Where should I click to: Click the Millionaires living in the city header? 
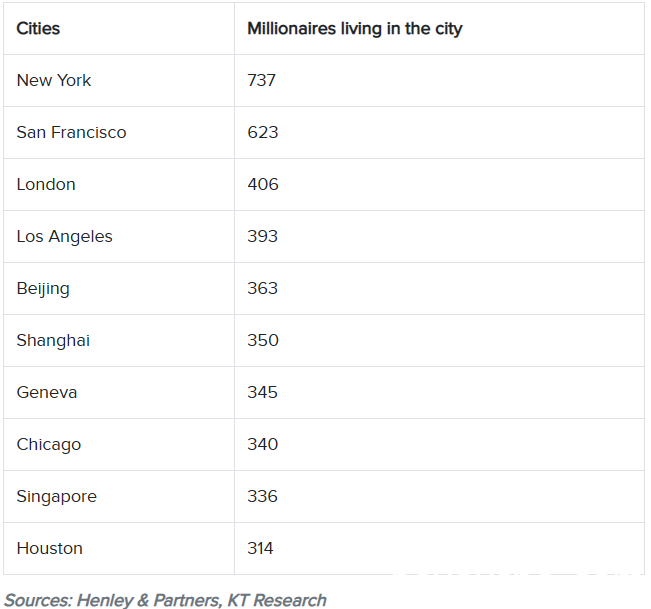(x=439, y=29)
